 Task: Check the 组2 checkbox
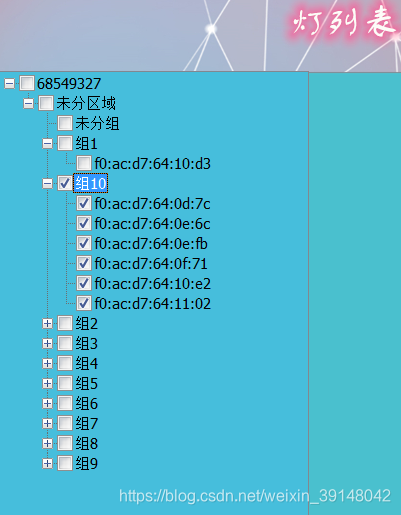tap(65, 323)
